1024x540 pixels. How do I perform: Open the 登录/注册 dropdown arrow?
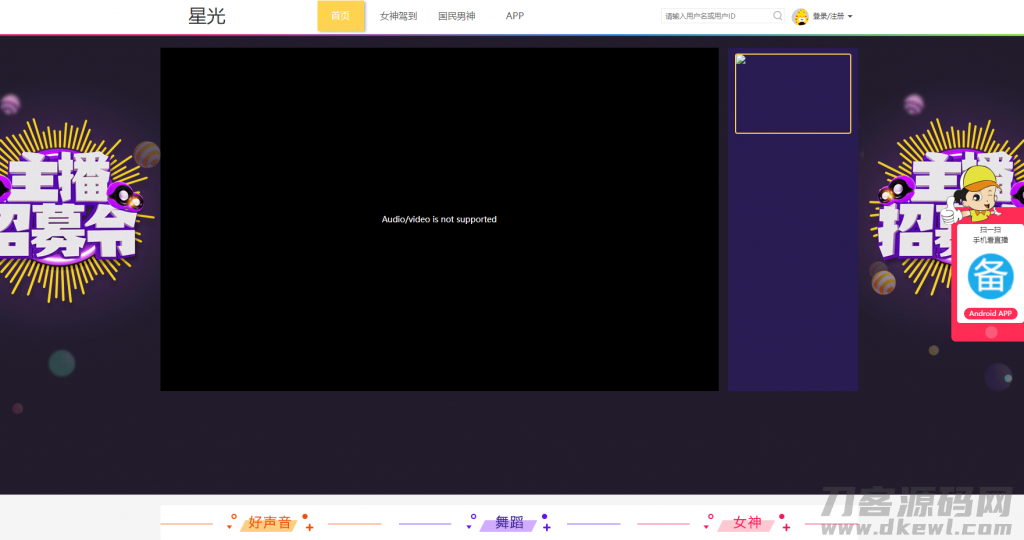(850, 17)
